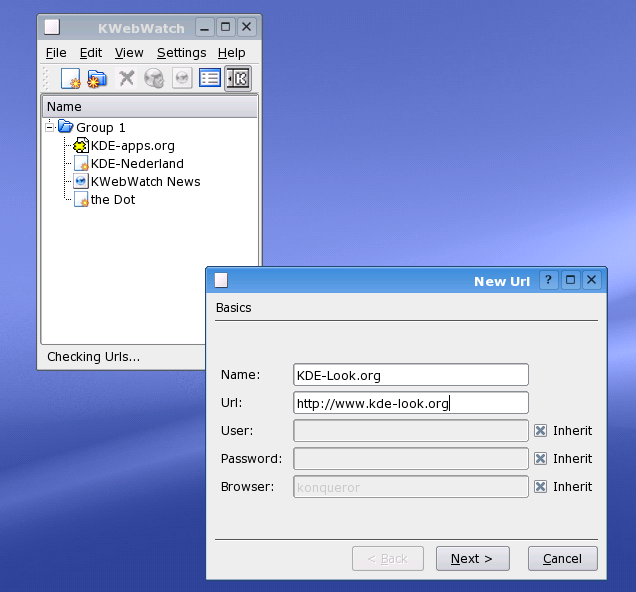Click the KWebWatch window menu icon
Viewport: 636px width, 592px height.
click(52, 27)
